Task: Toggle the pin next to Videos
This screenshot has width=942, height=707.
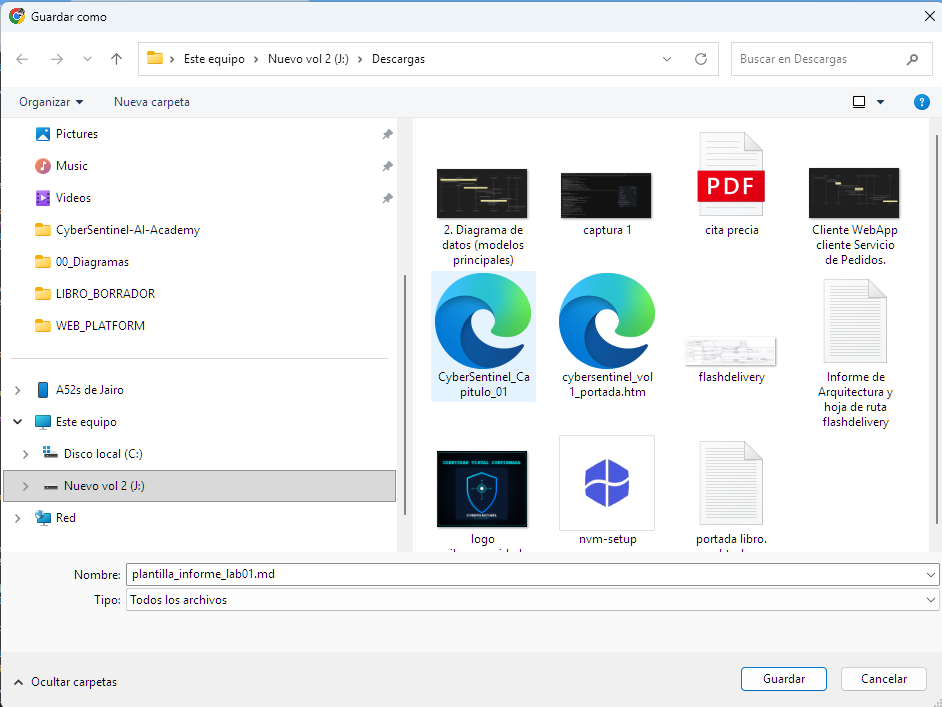Action: pos(387,198)
